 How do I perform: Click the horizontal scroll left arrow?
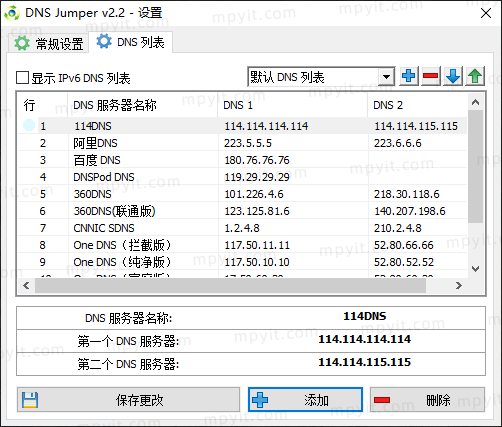[x=26, y=286]
